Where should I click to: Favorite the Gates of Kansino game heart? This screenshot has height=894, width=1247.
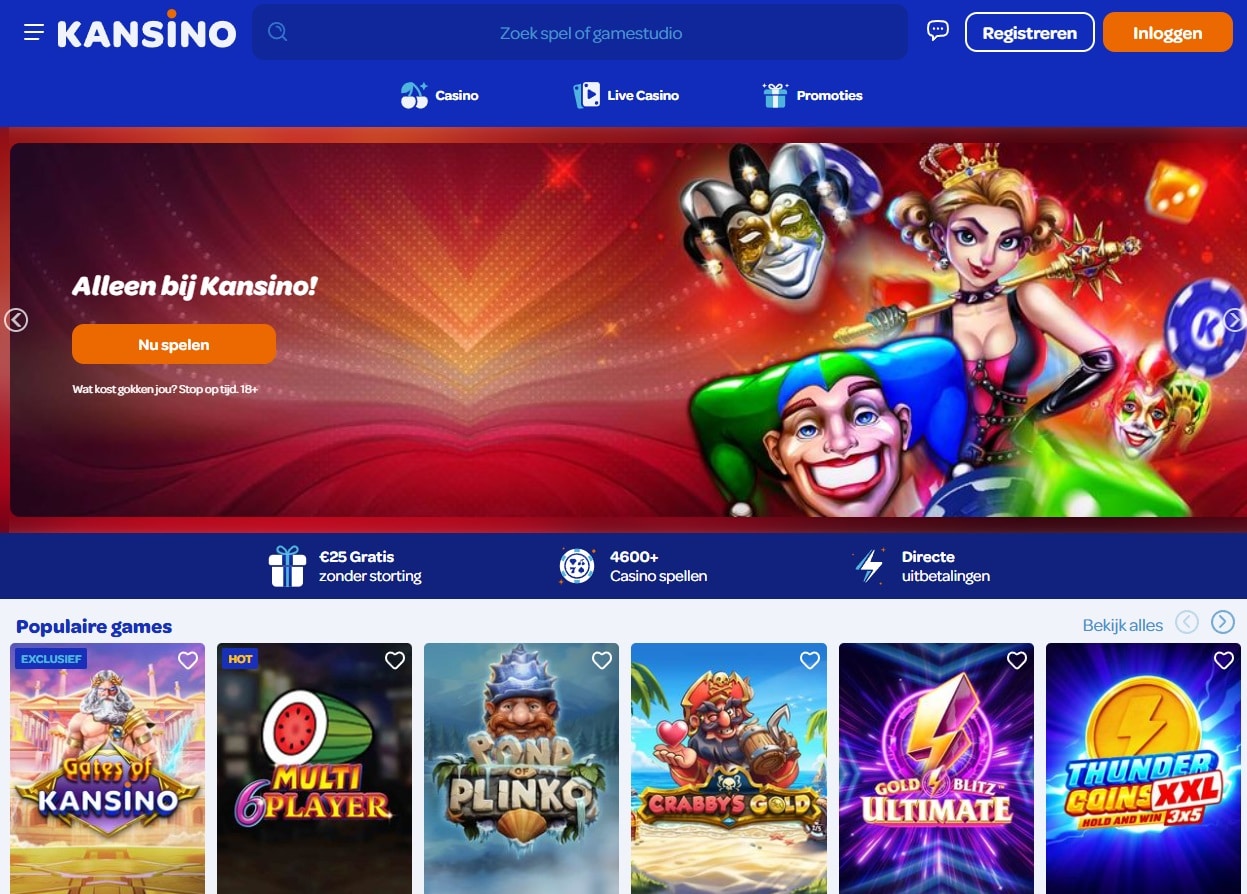pos(188,660)
